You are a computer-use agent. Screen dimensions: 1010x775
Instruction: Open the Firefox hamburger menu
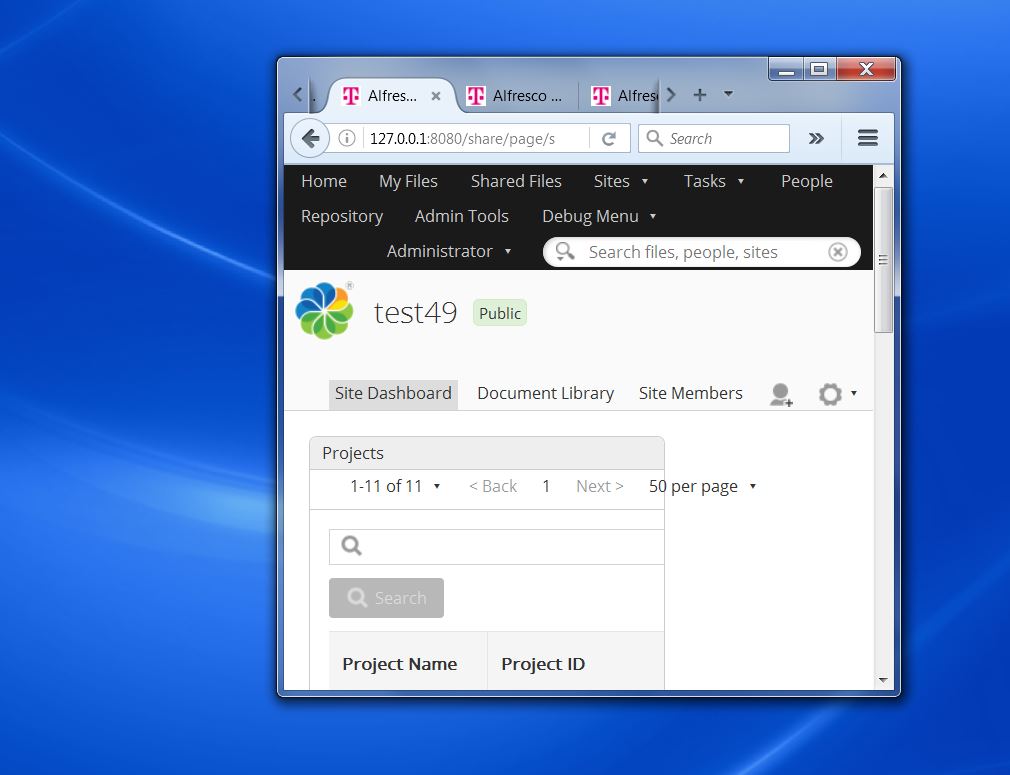coord(867,139)
